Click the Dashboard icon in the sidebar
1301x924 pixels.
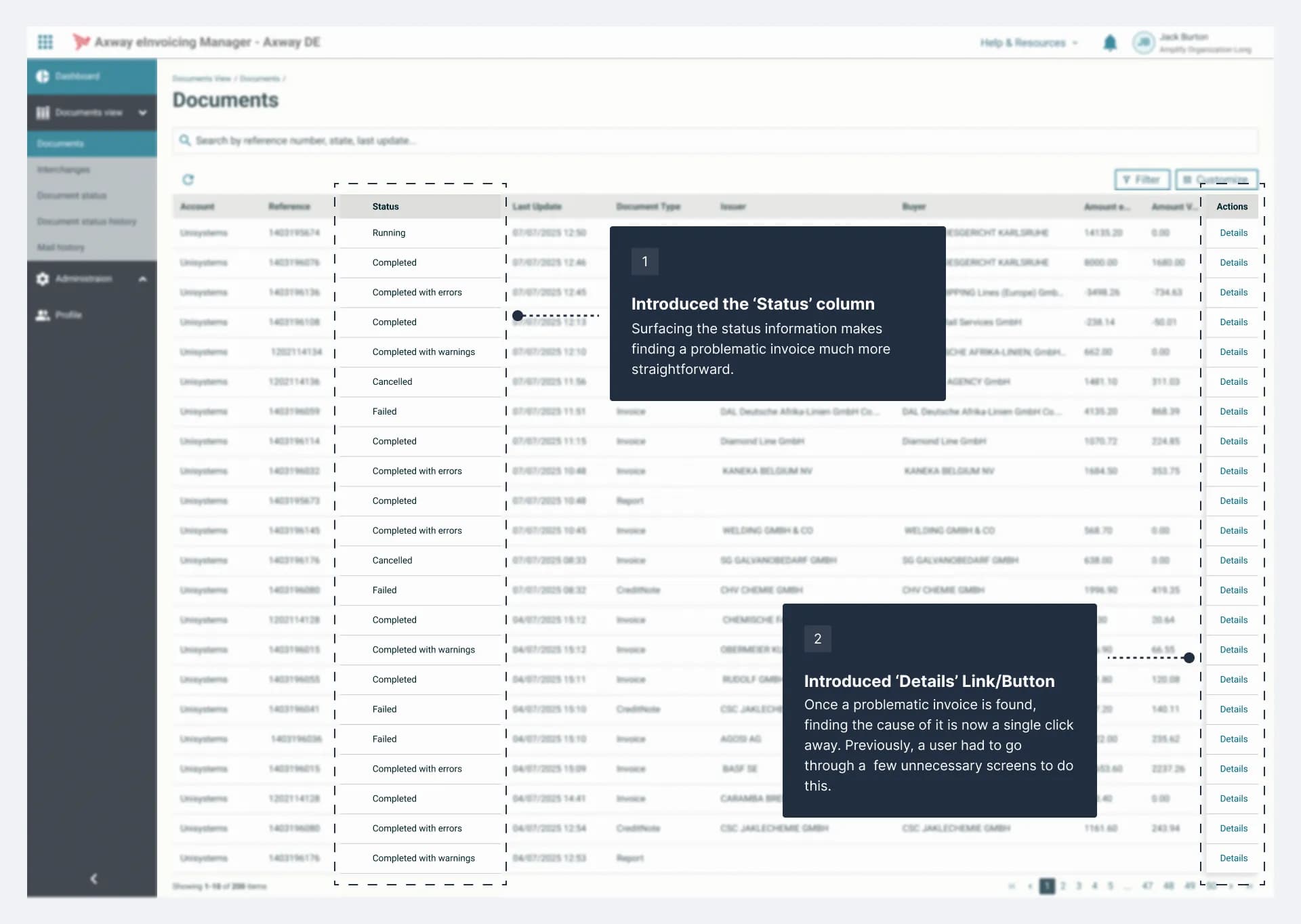43,77
